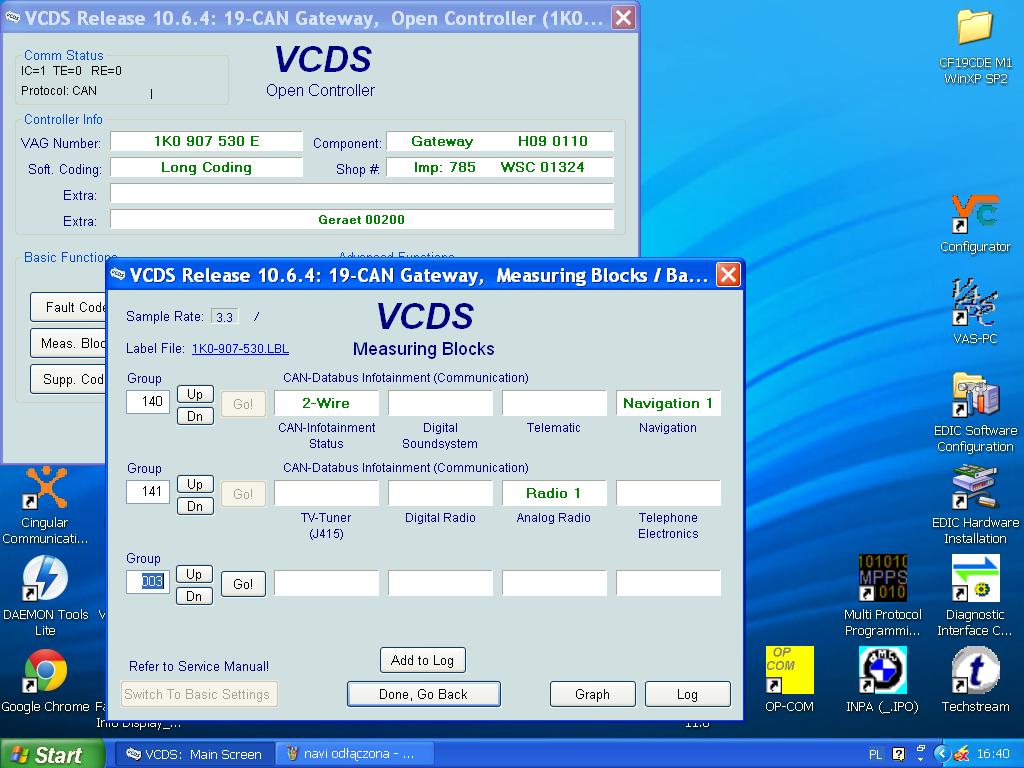Image resolution: width=1024 pixels, height=768 pixels.
Task: Switch to navi odłączona taskbar item
Action: pyautogui.click(x=353, y=754)
